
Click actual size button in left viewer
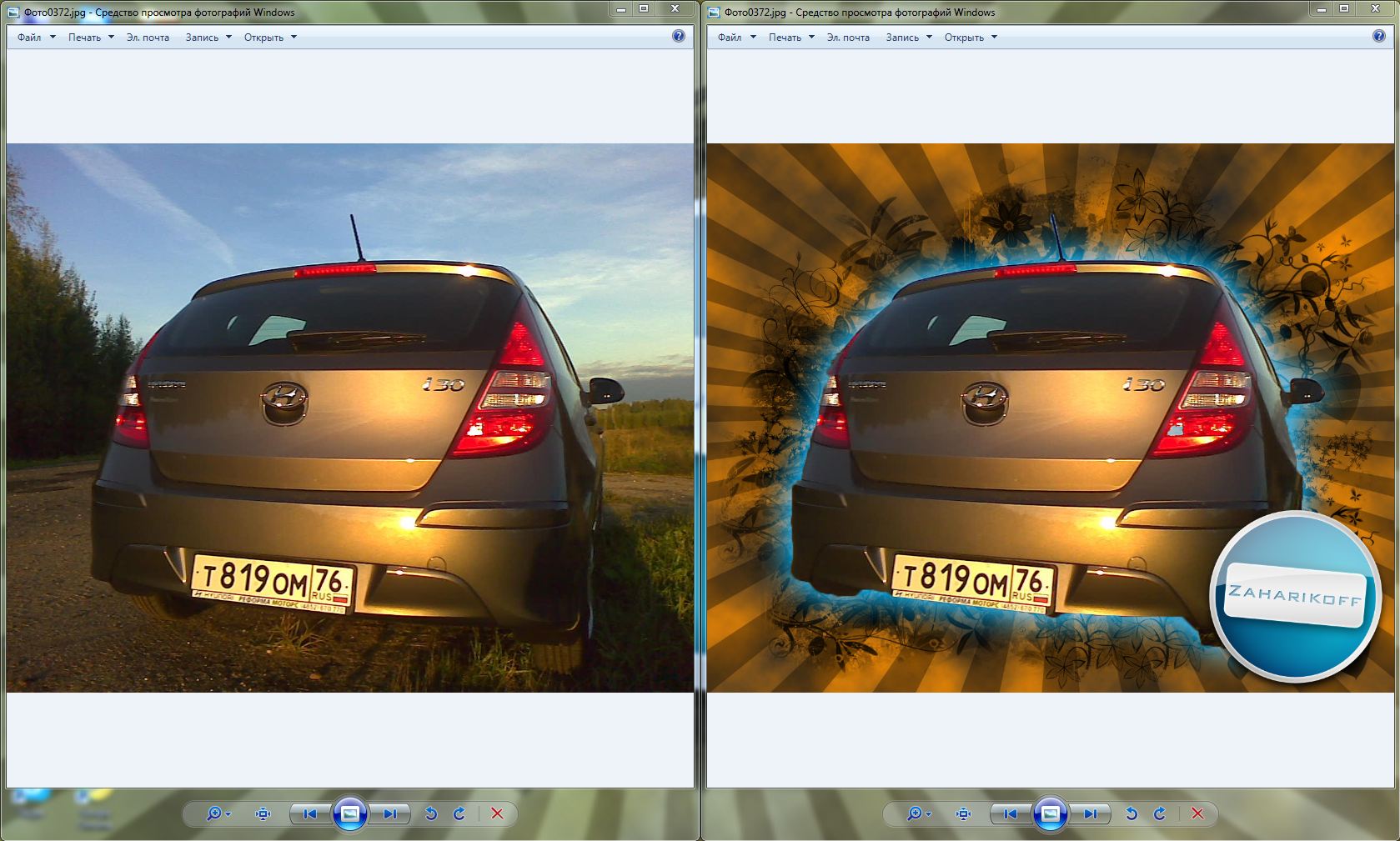263,813
